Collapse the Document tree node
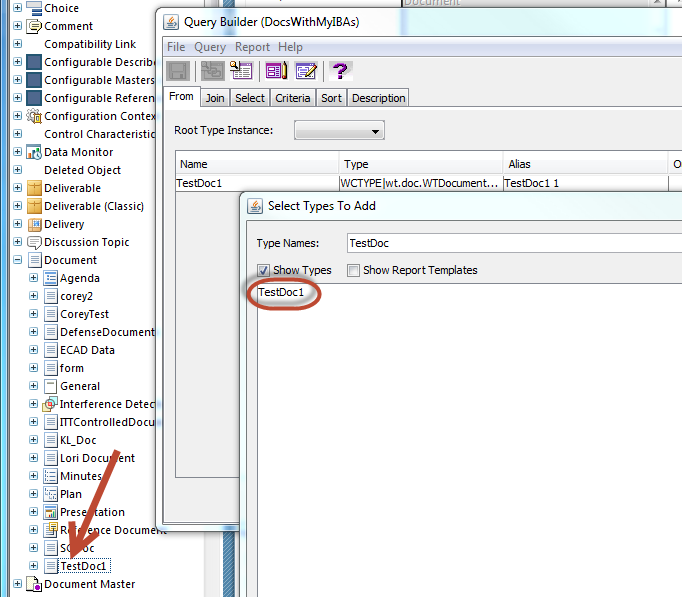Image resolution: width=682 pixels, height=597 pixels. pos(17,260)
